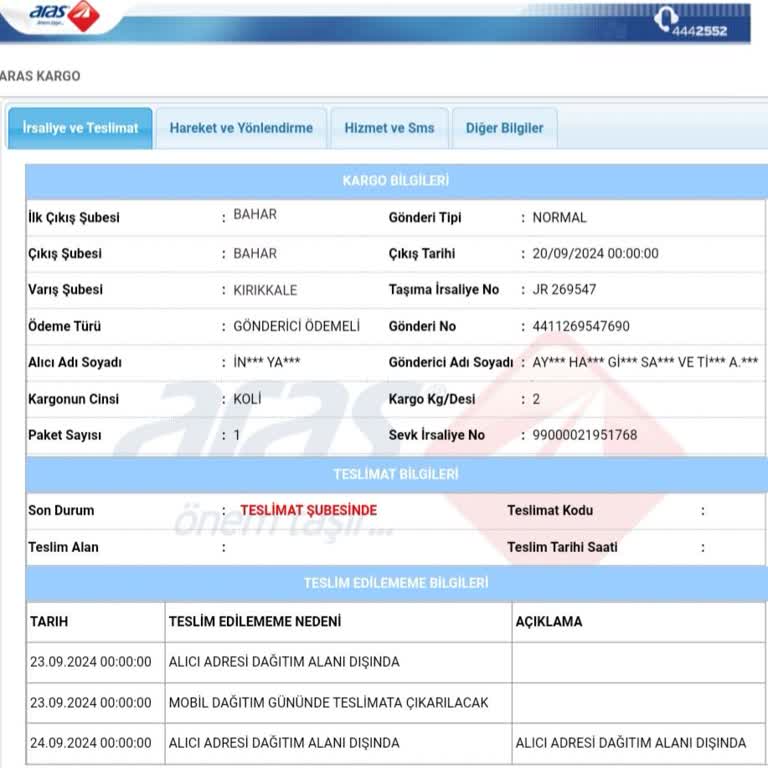Select the GÖNDERİCİ ÖDEMELİ payment type
This screenshot has height=768, width=768.
pyautogui.click(x=296, y=326)
